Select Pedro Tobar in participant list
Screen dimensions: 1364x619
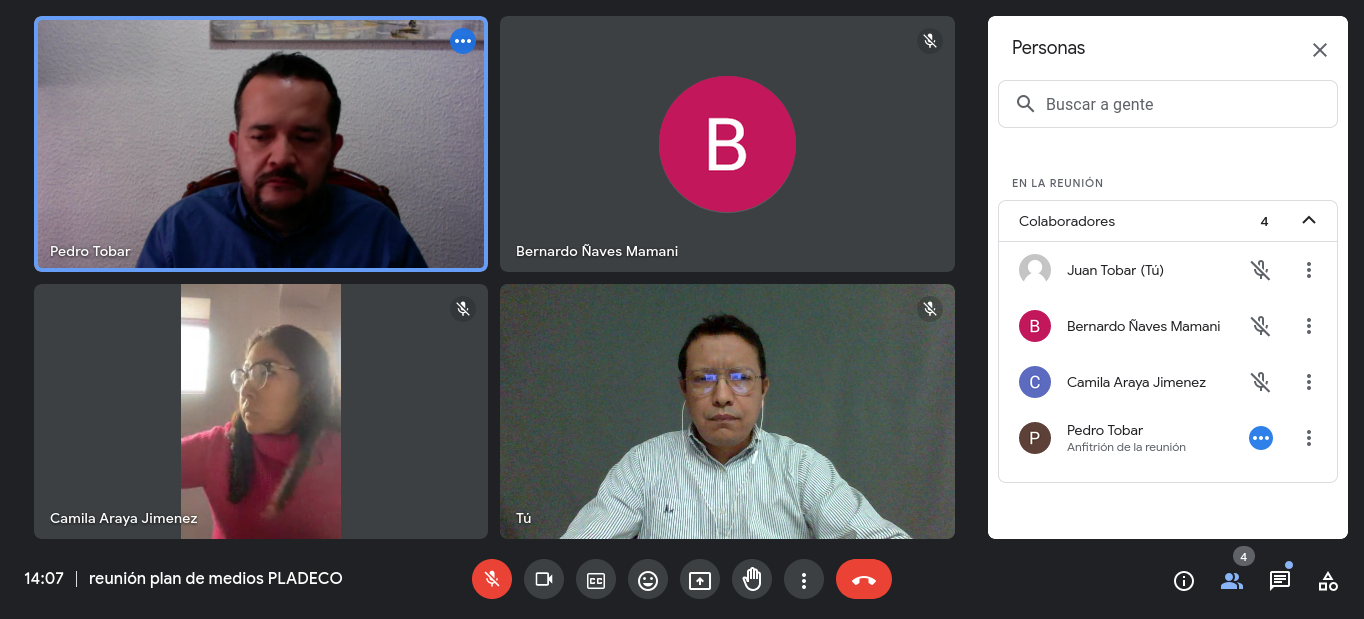(x=1168, y=438)
